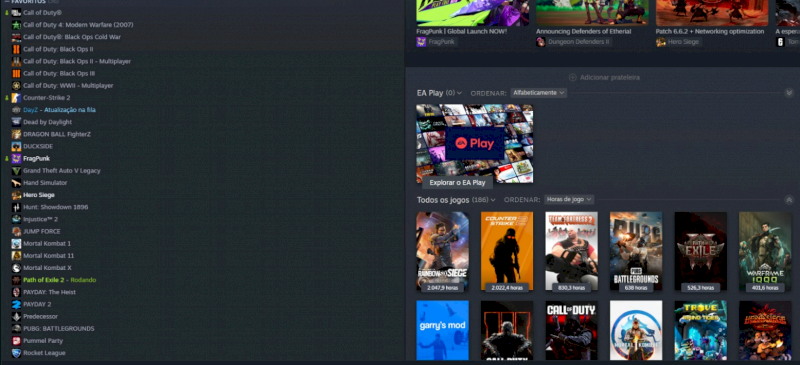Open FragPunk Global Launch NOW news

(x=461, y=32)
